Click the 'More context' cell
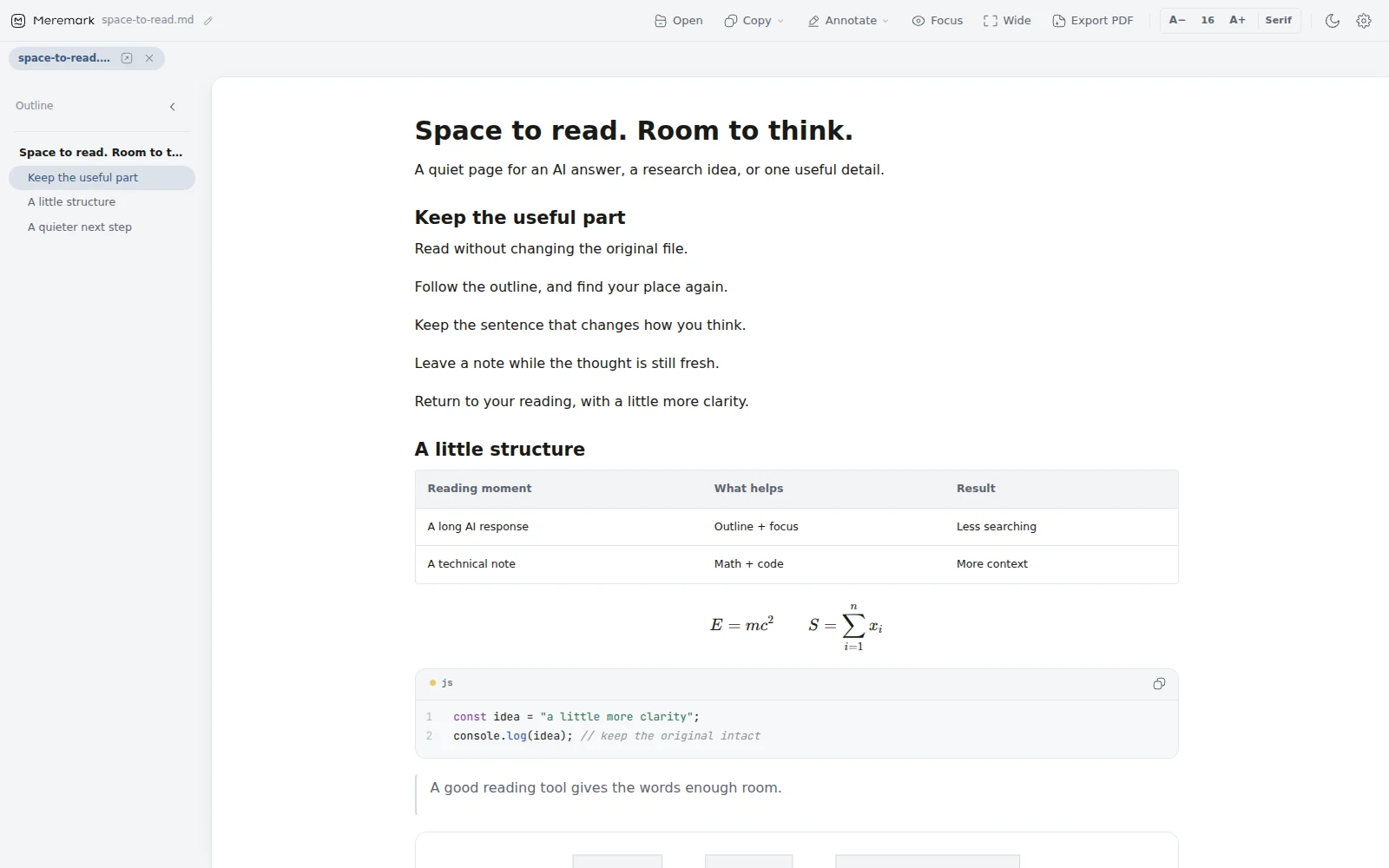The height and width of the screenshot is (868, 1389). click(x=992, y=564)
